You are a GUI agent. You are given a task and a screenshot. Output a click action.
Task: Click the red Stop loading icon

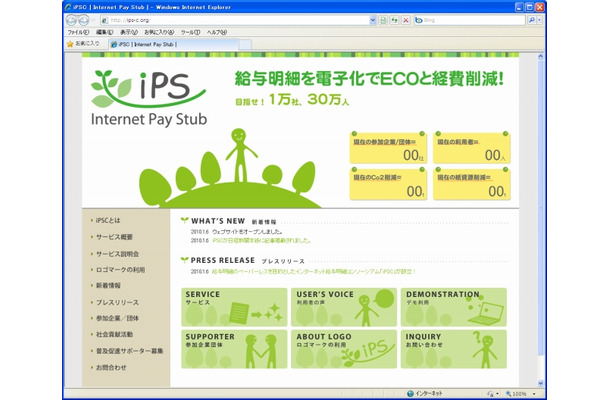point(406,20)
